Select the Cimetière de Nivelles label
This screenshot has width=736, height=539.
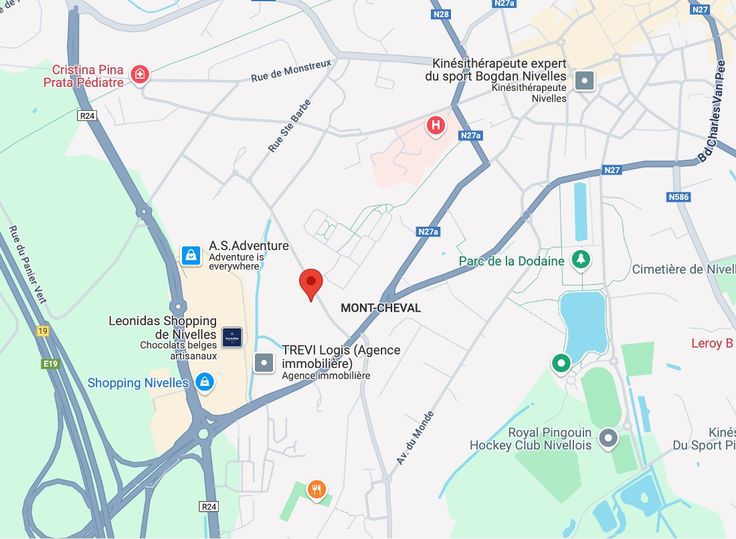pyautogui.click(x=683, y=269)
